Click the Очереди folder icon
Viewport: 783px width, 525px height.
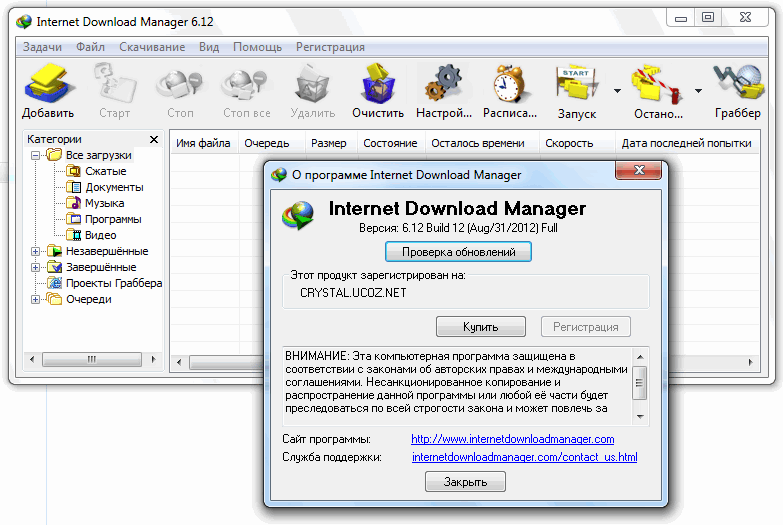[x=54, y=299]
